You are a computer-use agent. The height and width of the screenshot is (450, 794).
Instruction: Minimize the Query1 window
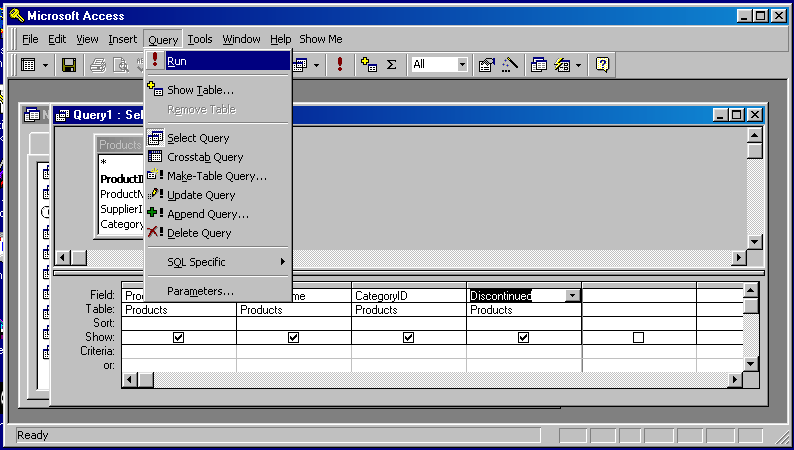click(x=721, y=115)
